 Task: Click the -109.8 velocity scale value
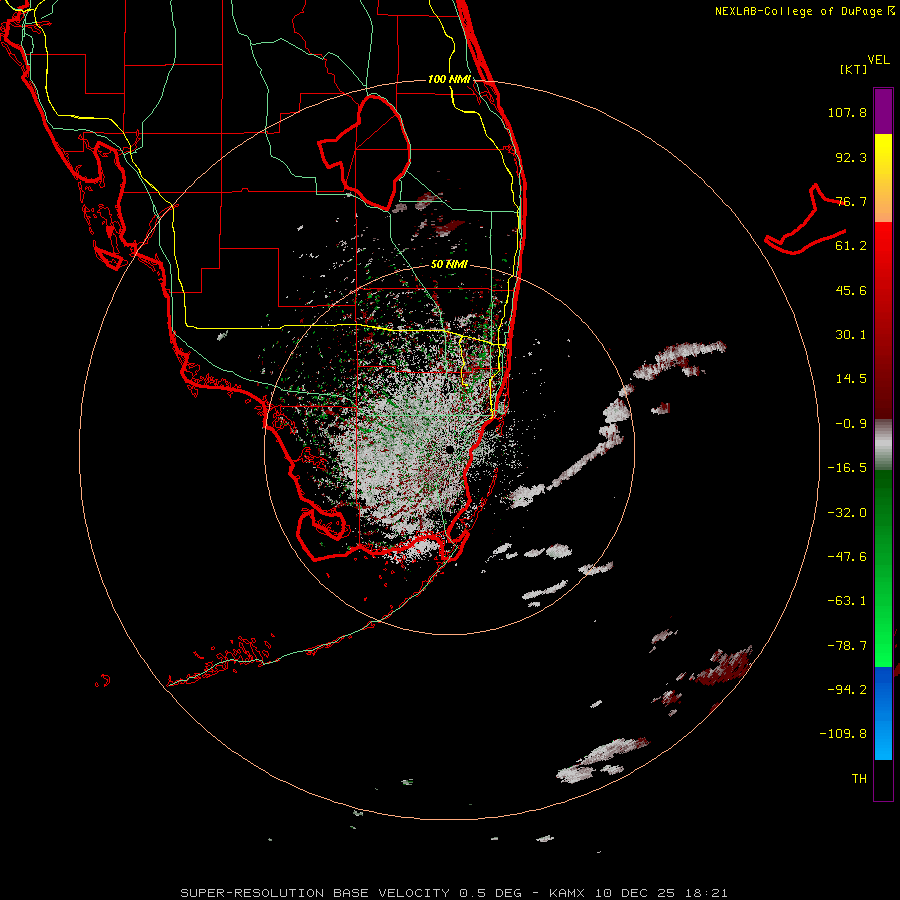pyautogui.click(x=843, y=734)
